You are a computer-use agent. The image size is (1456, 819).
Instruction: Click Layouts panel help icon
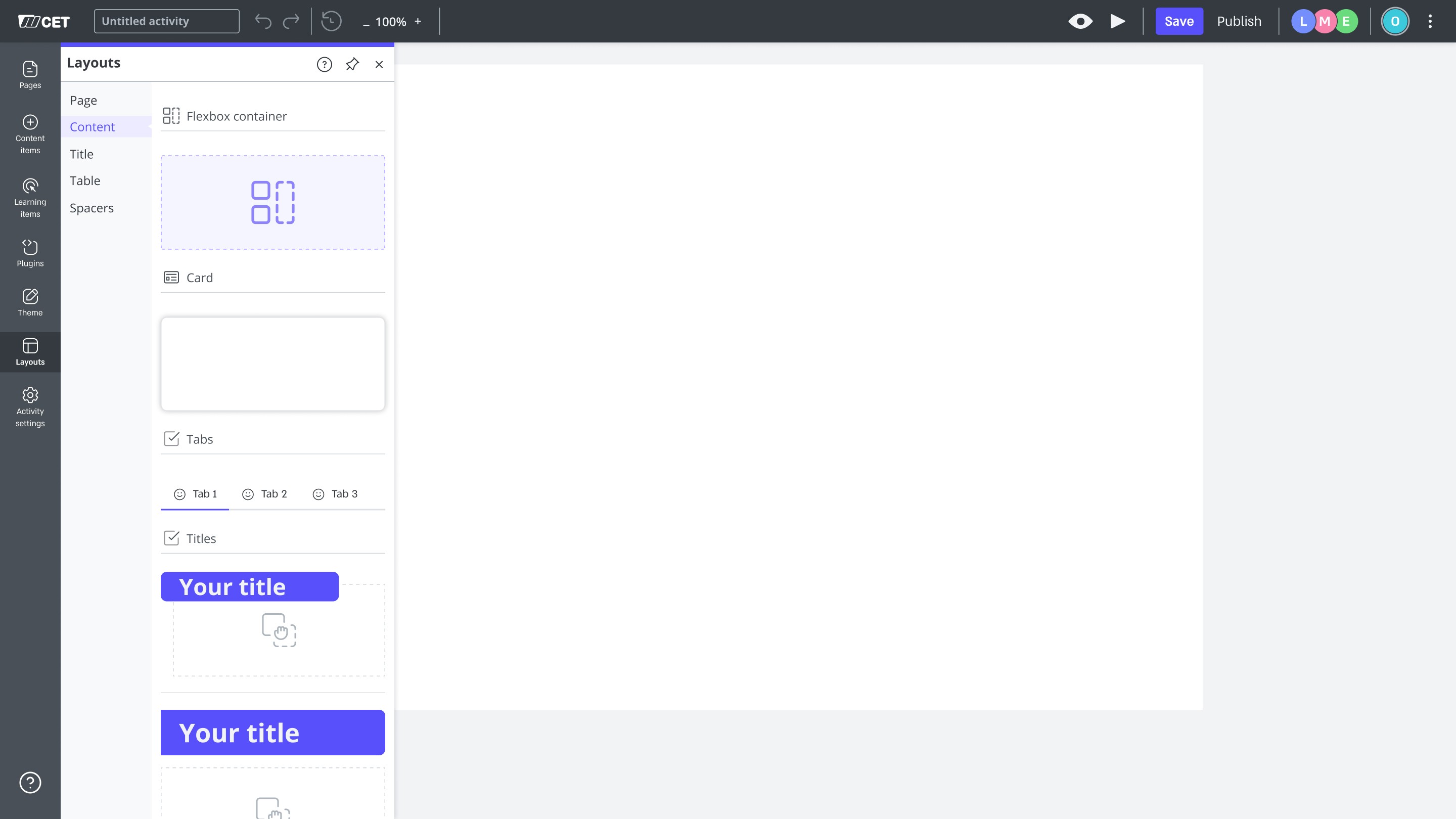pyautogui.click(x=325, y=64)
